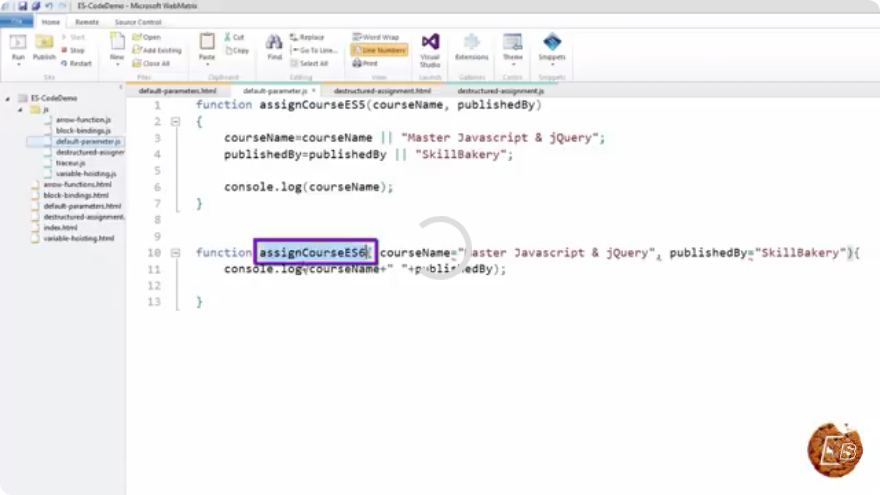
Task: Open the destructured-assignment.js editor tab
Action: (500, 91)
